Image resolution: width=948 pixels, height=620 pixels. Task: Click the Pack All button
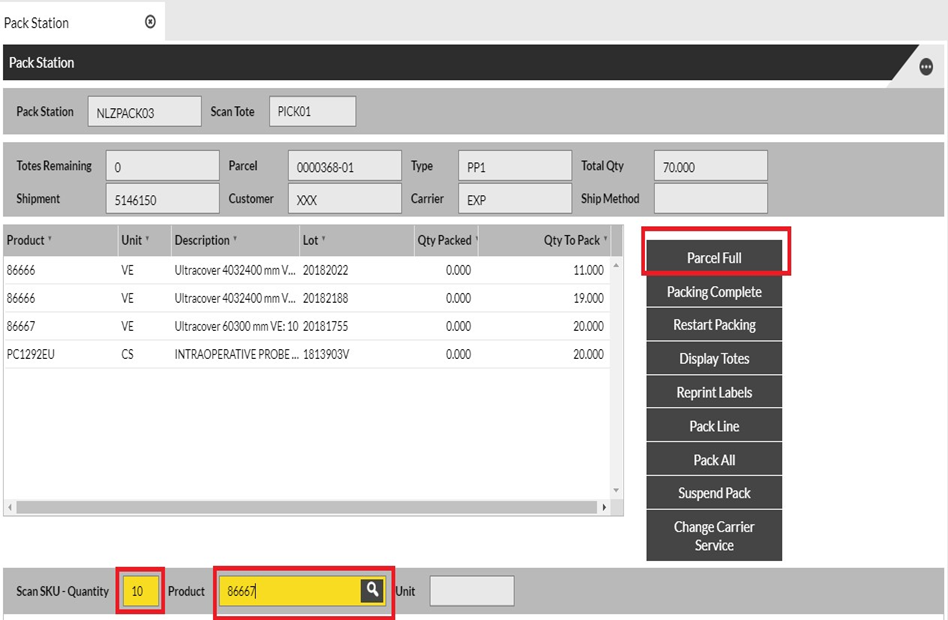click(x=714, y=460)
